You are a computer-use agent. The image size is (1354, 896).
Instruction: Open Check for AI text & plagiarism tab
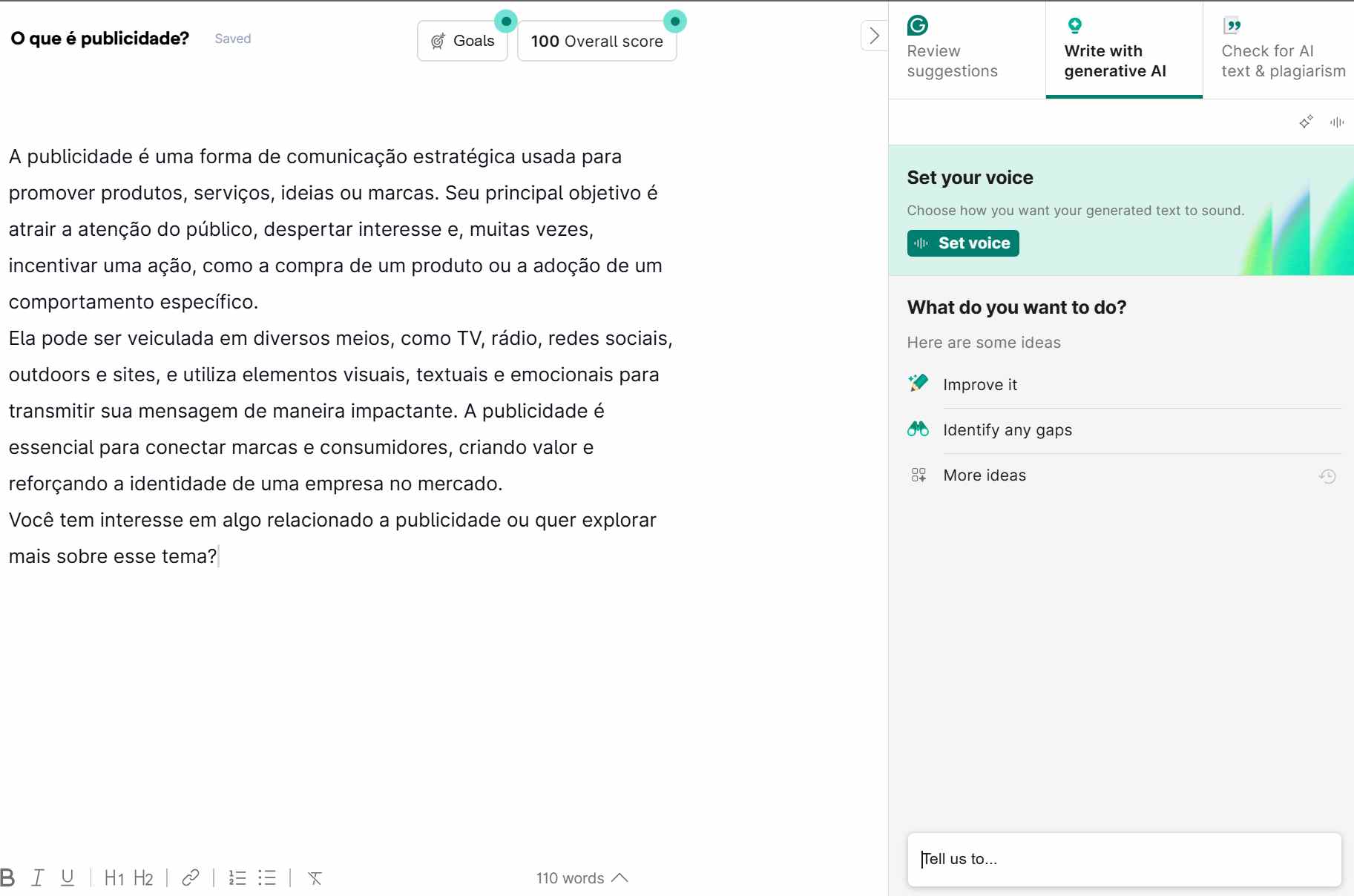pyautogui.click(x=1278, y=50)
